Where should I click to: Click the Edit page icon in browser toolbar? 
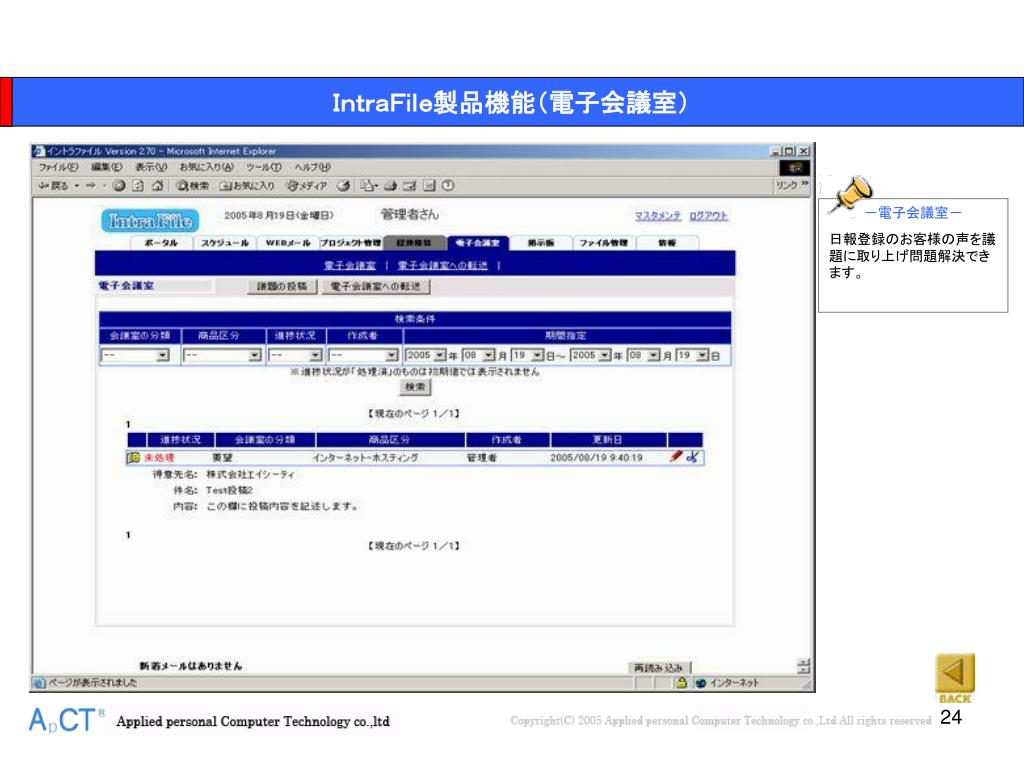click(x=409, y=185)
